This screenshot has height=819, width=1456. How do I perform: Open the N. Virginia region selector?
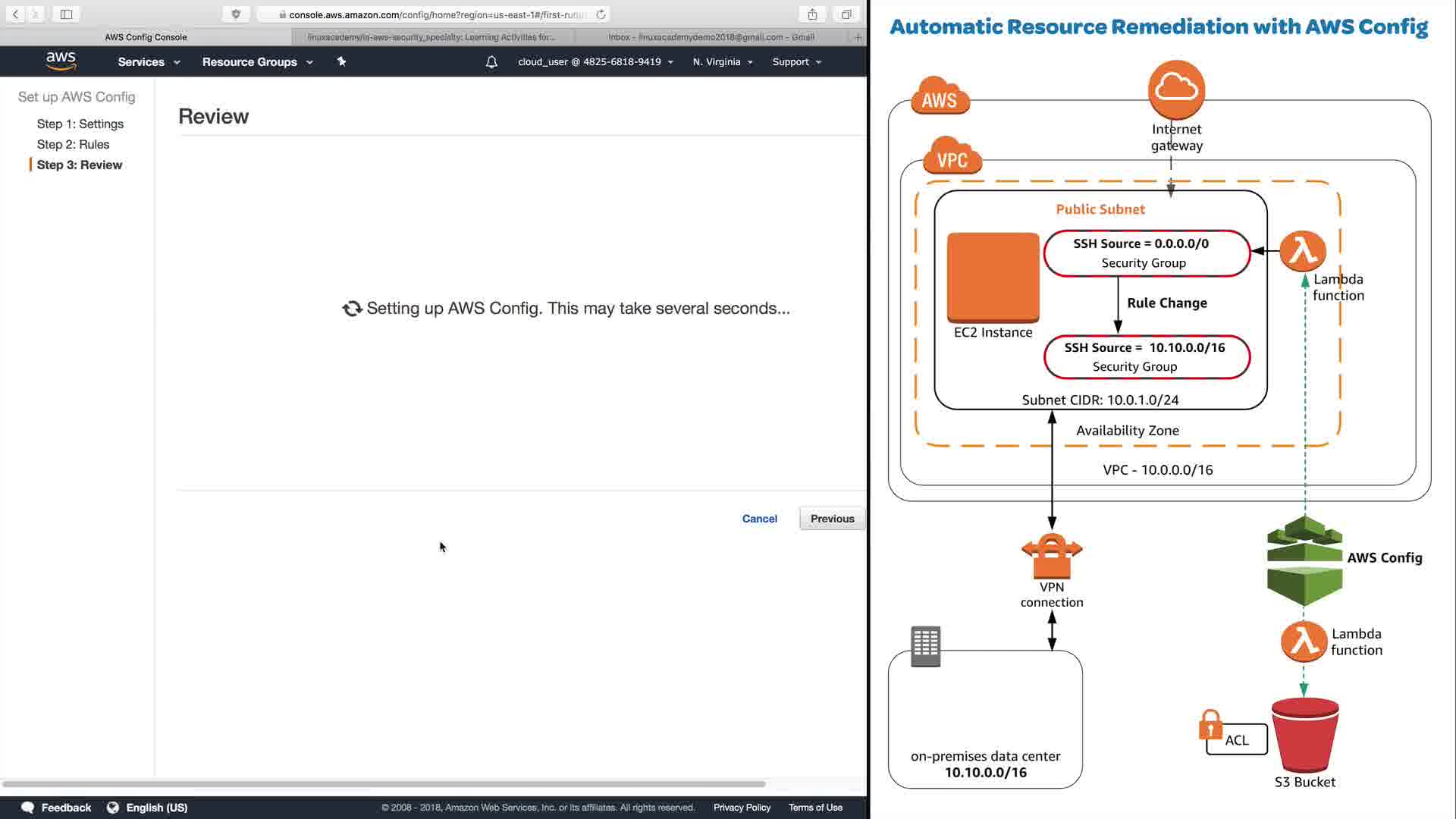(722, 62)
